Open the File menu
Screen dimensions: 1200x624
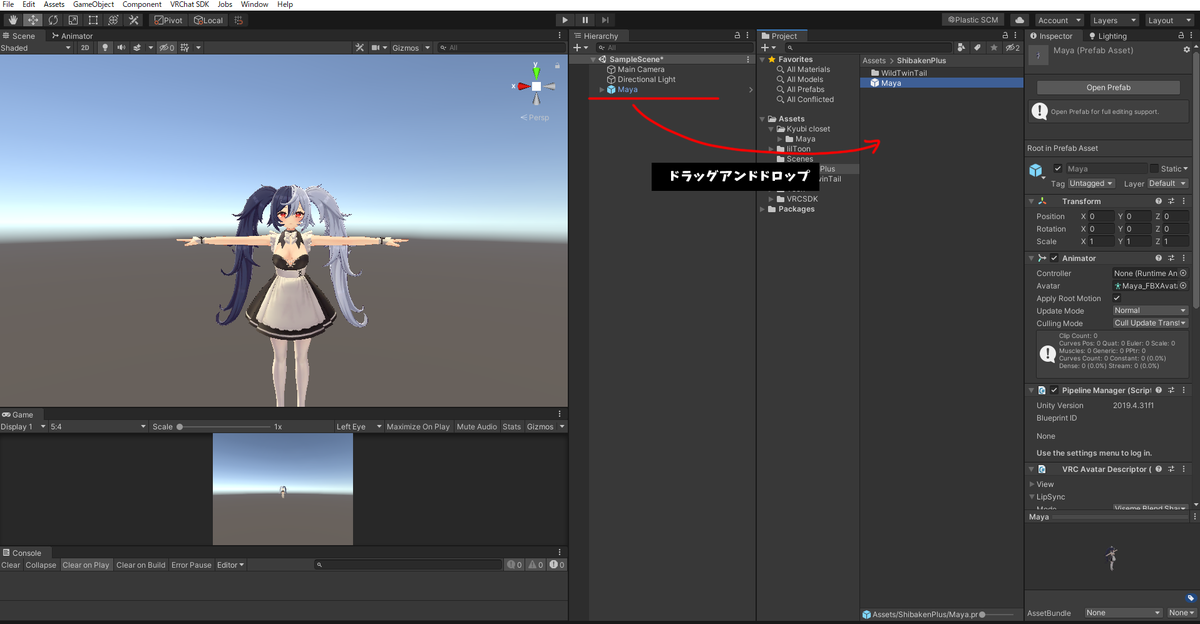(8, 5)
